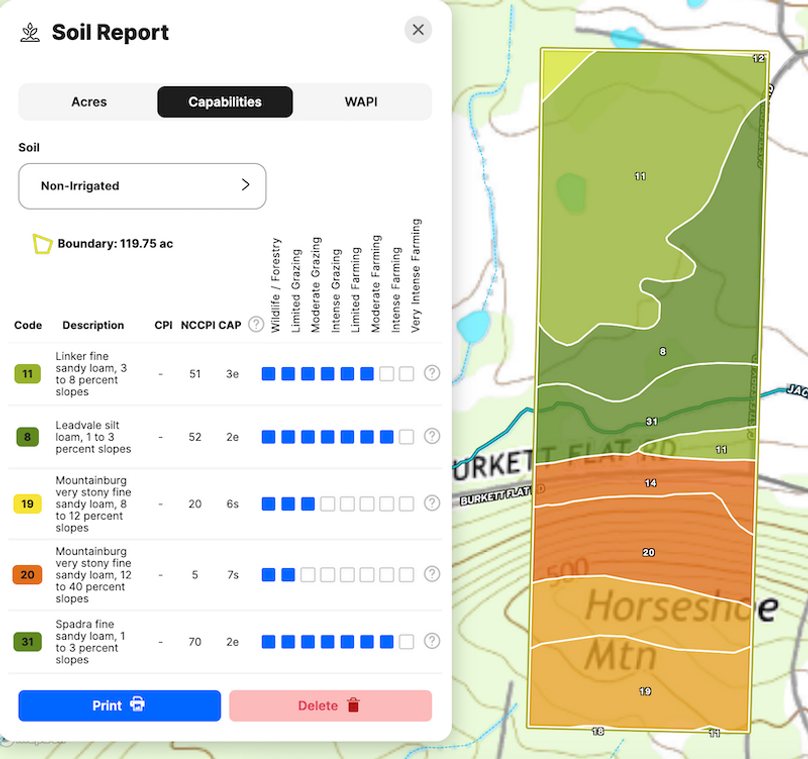Click help icon for soil code 20 row

point(432,574)
